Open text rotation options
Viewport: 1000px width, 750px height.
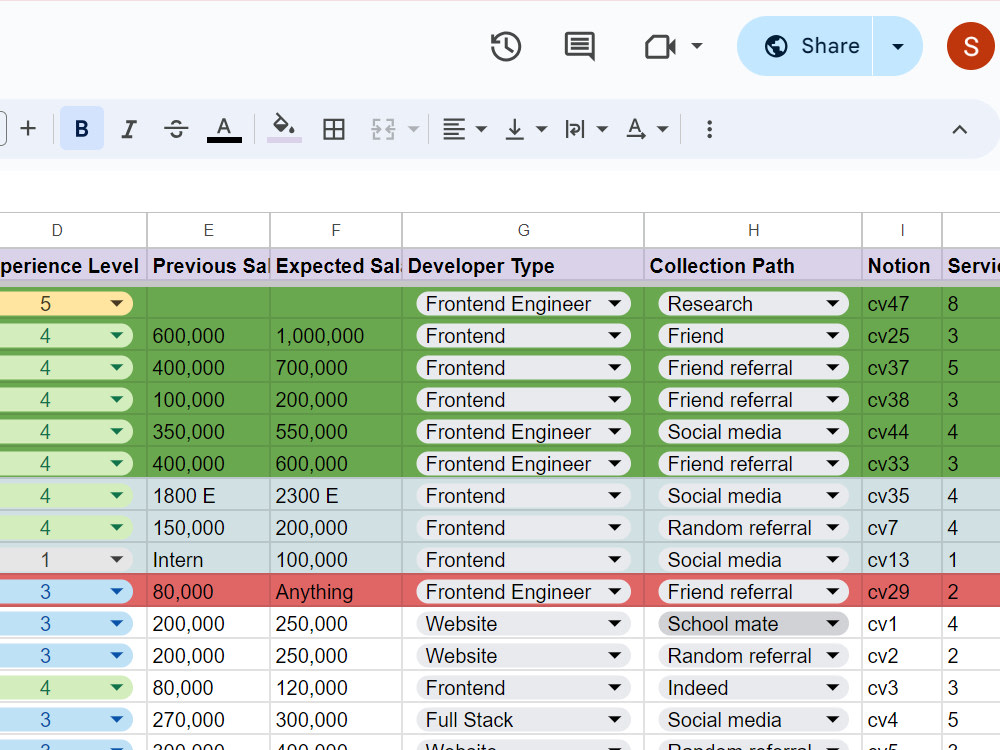click(647, 129)
